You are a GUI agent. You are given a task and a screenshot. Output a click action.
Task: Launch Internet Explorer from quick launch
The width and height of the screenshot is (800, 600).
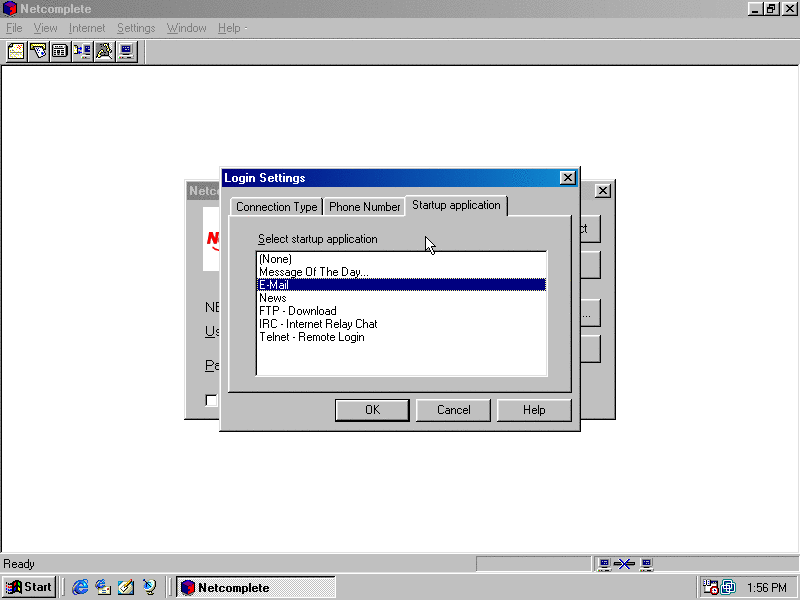click(x=81, y=588)
